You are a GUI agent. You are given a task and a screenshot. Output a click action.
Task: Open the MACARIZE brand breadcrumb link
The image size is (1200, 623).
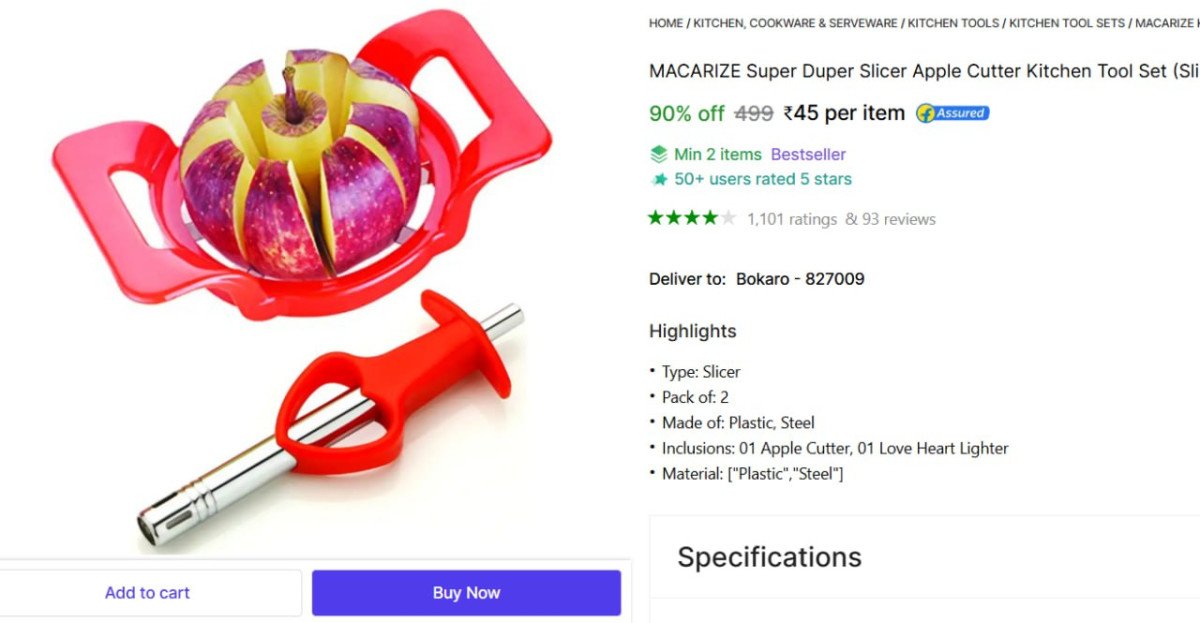1166,23
